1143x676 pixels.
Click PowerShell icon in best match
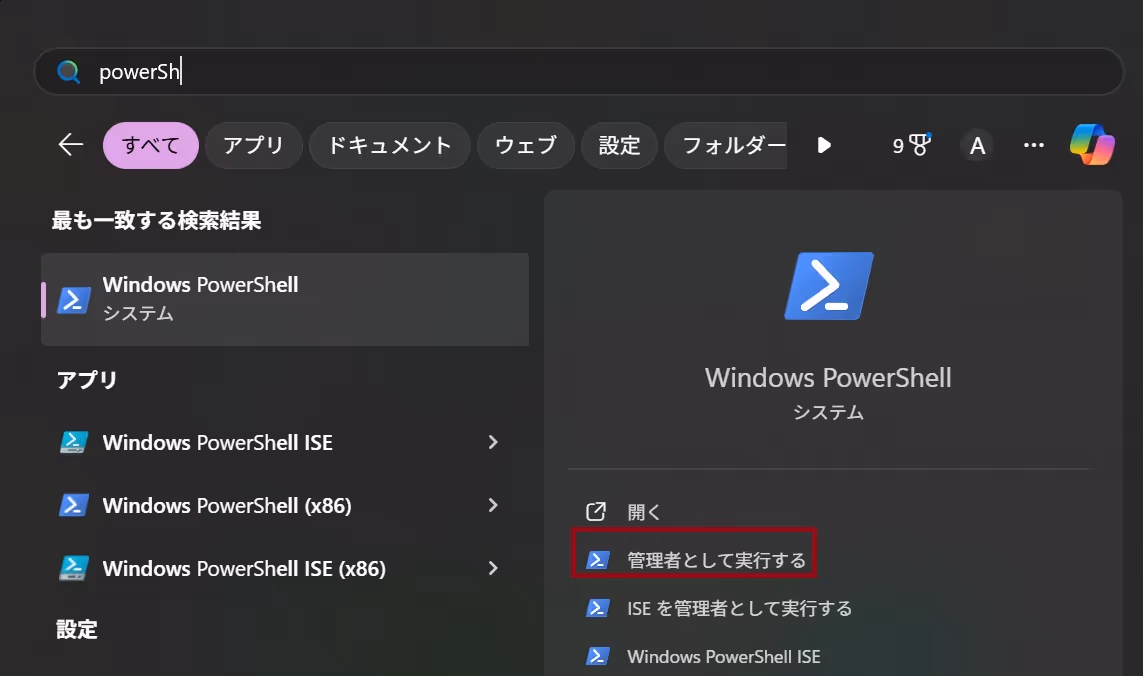[74, 300]
